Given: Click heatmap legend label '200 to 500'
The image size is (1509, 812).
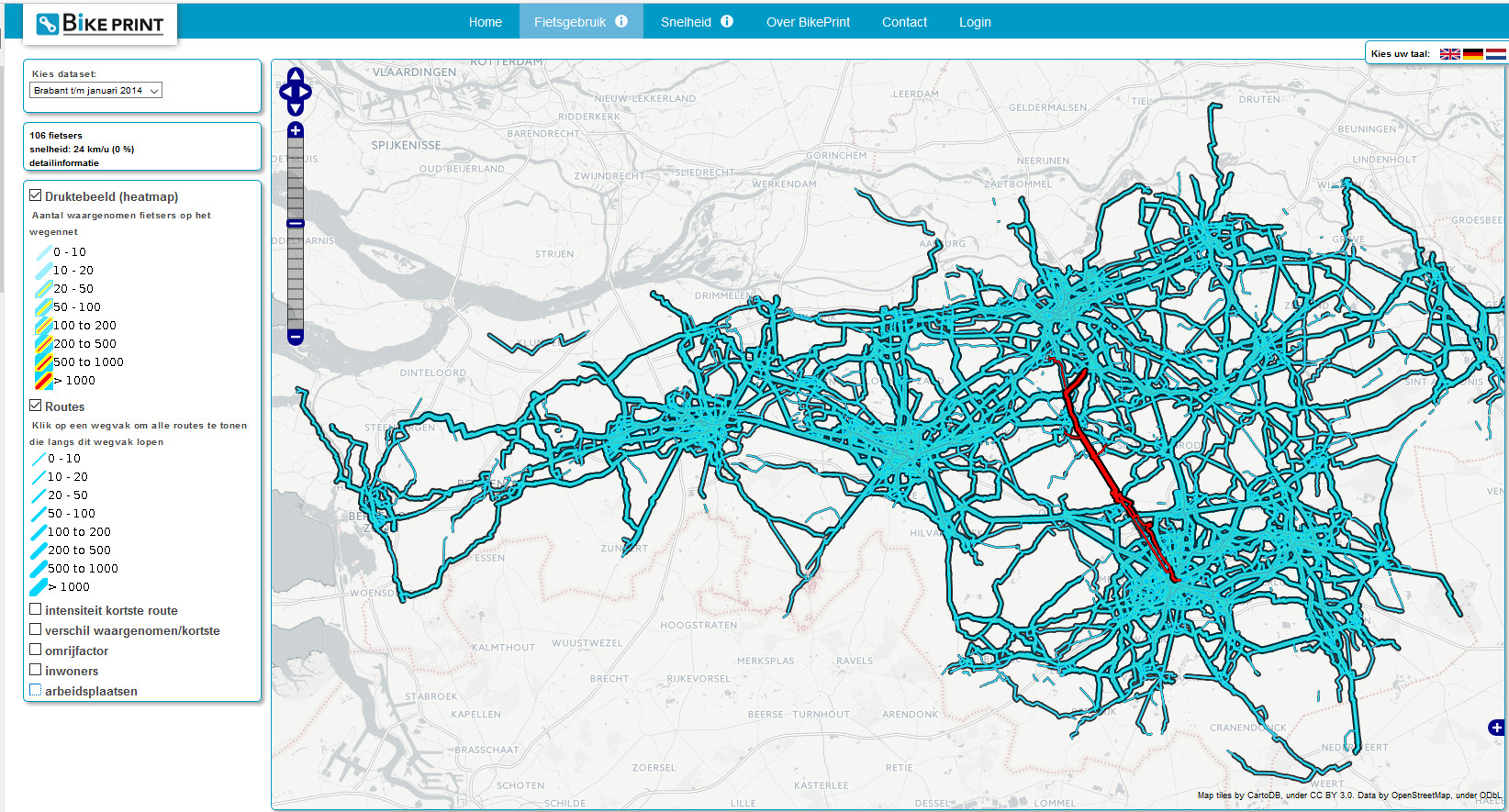Looking at the screenshot, I should [x=84, y=343].
